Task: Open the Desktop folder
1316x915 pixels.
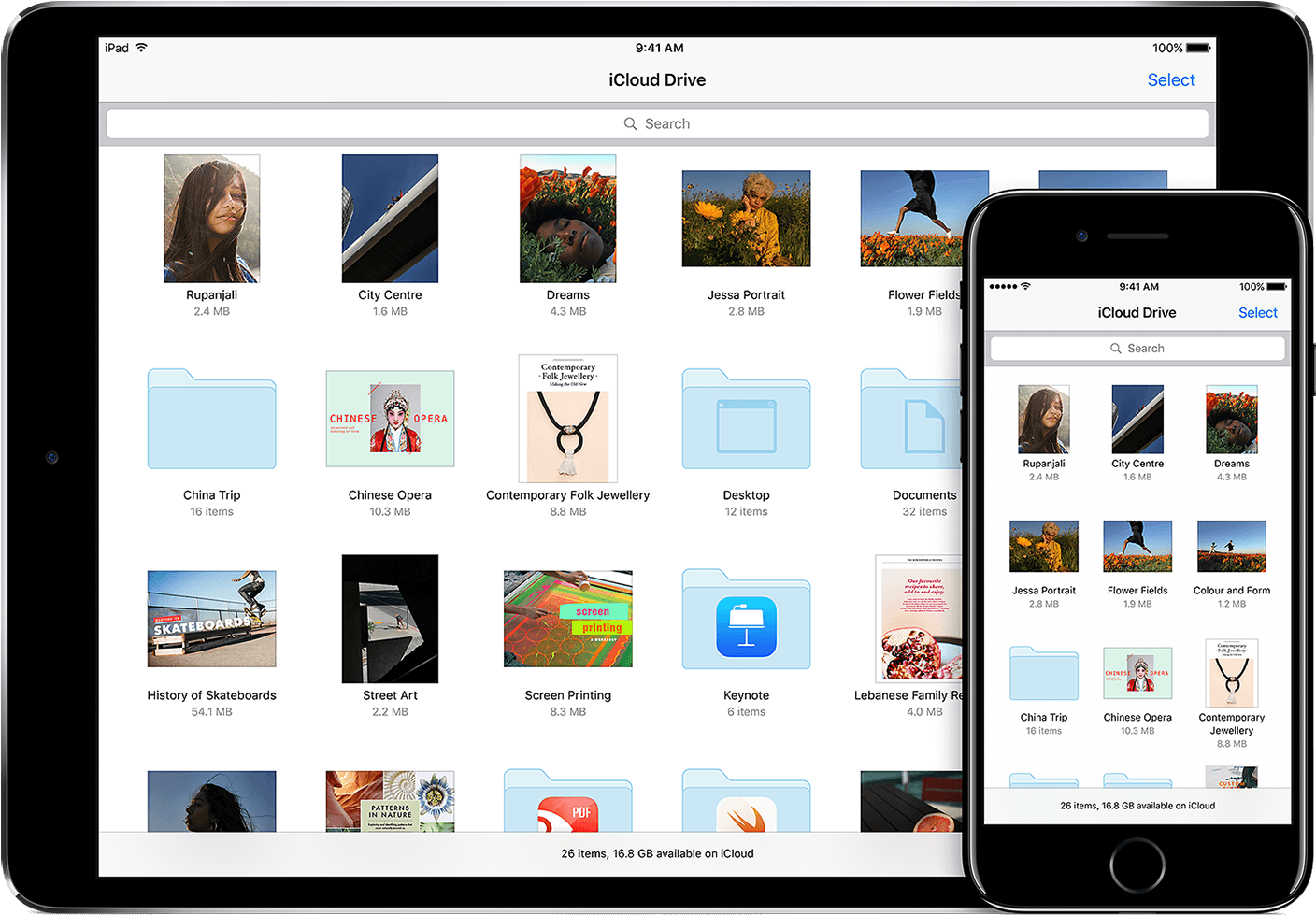Action: click(x=745, y=419)
